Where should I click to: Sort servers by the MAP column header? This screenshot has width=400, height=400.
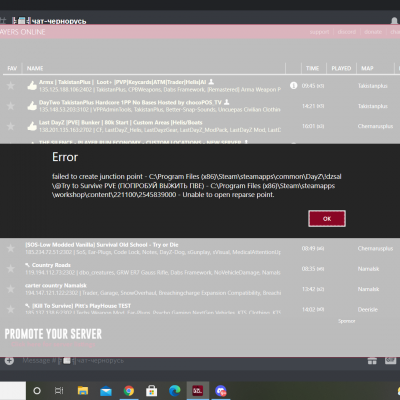coord(367,68)
